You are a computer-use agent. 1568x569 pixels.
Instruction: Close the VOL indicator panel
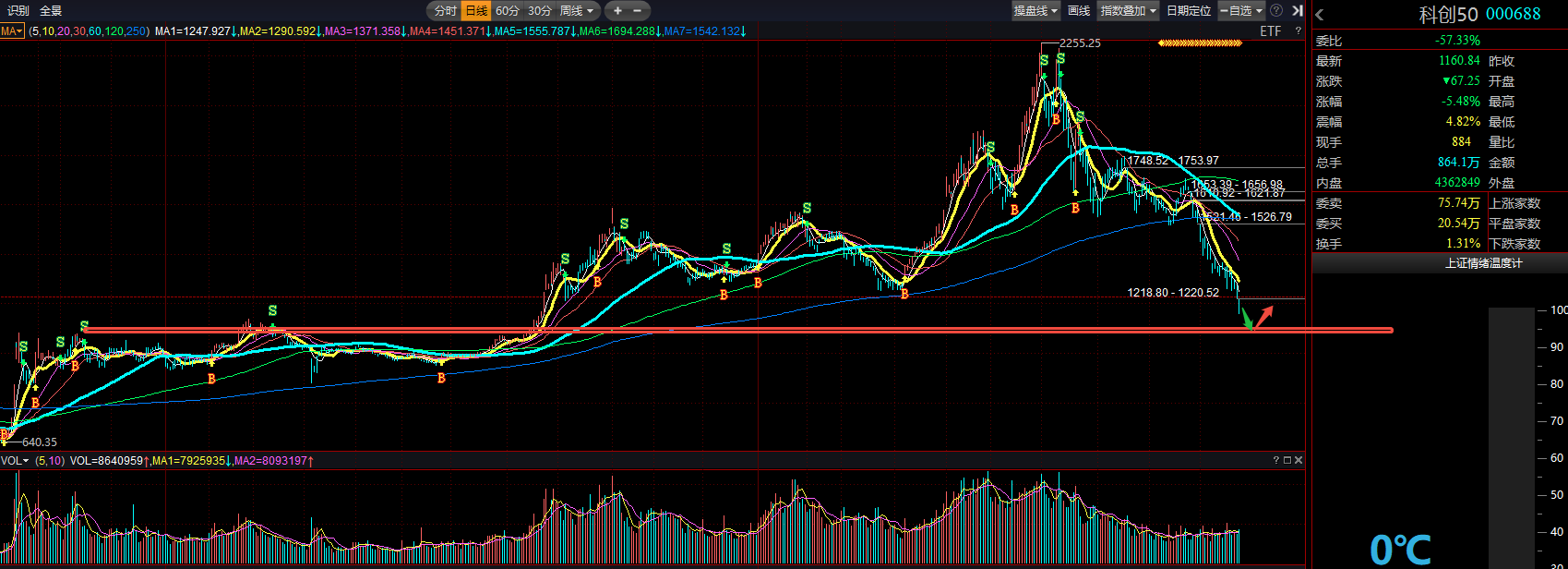(1299, 460)
